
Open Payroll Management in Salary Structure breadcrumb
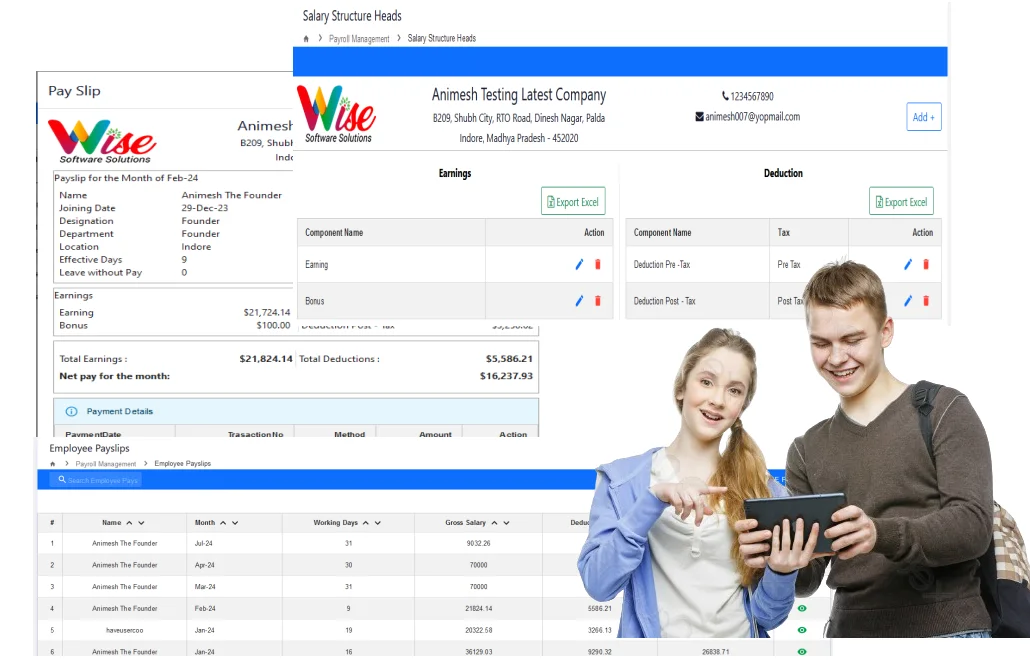click(359, 39)
